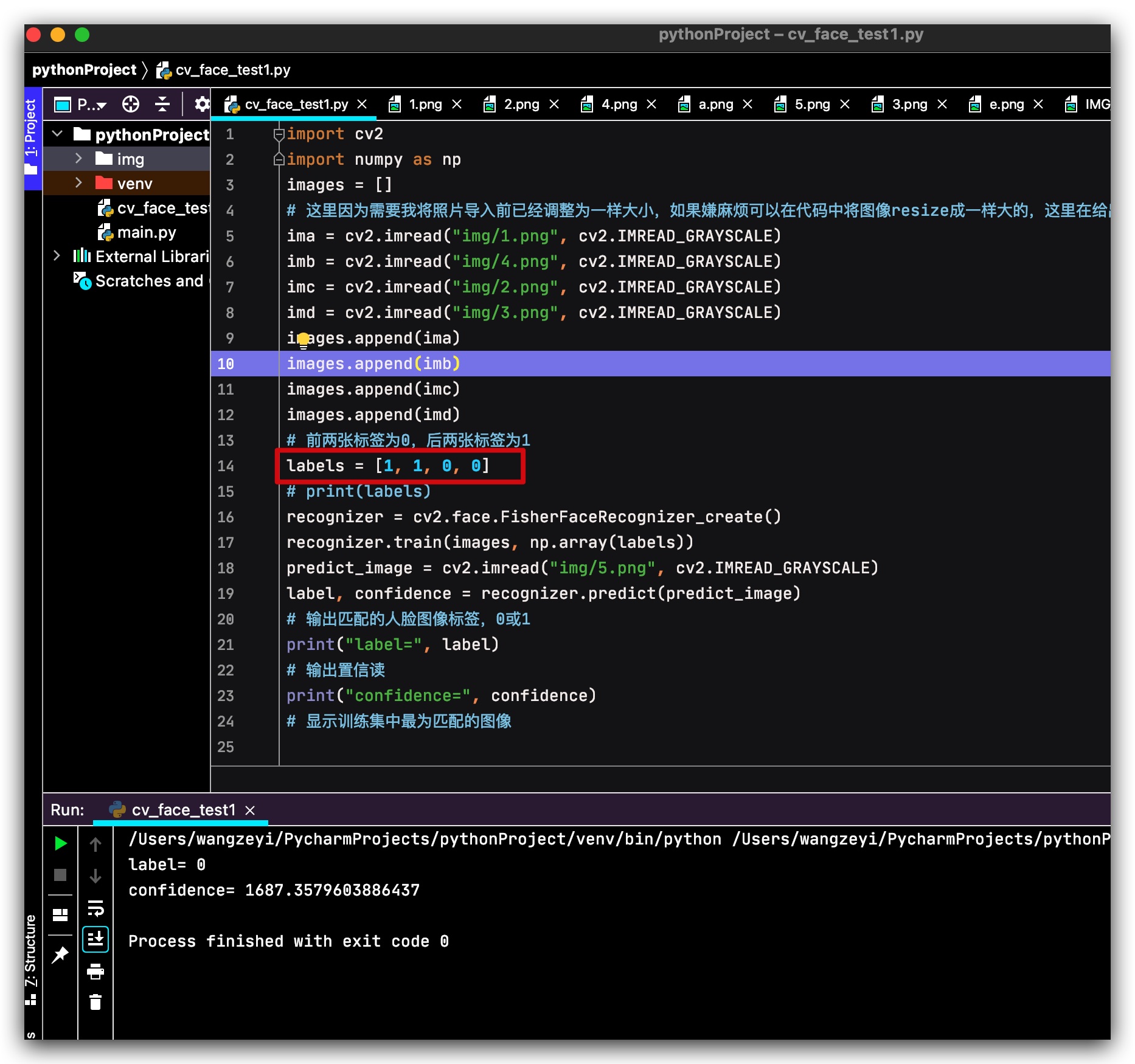Close the cv_face_test1.py editor tab
Screen dimensions: 1135x1064
coord(362,105)
